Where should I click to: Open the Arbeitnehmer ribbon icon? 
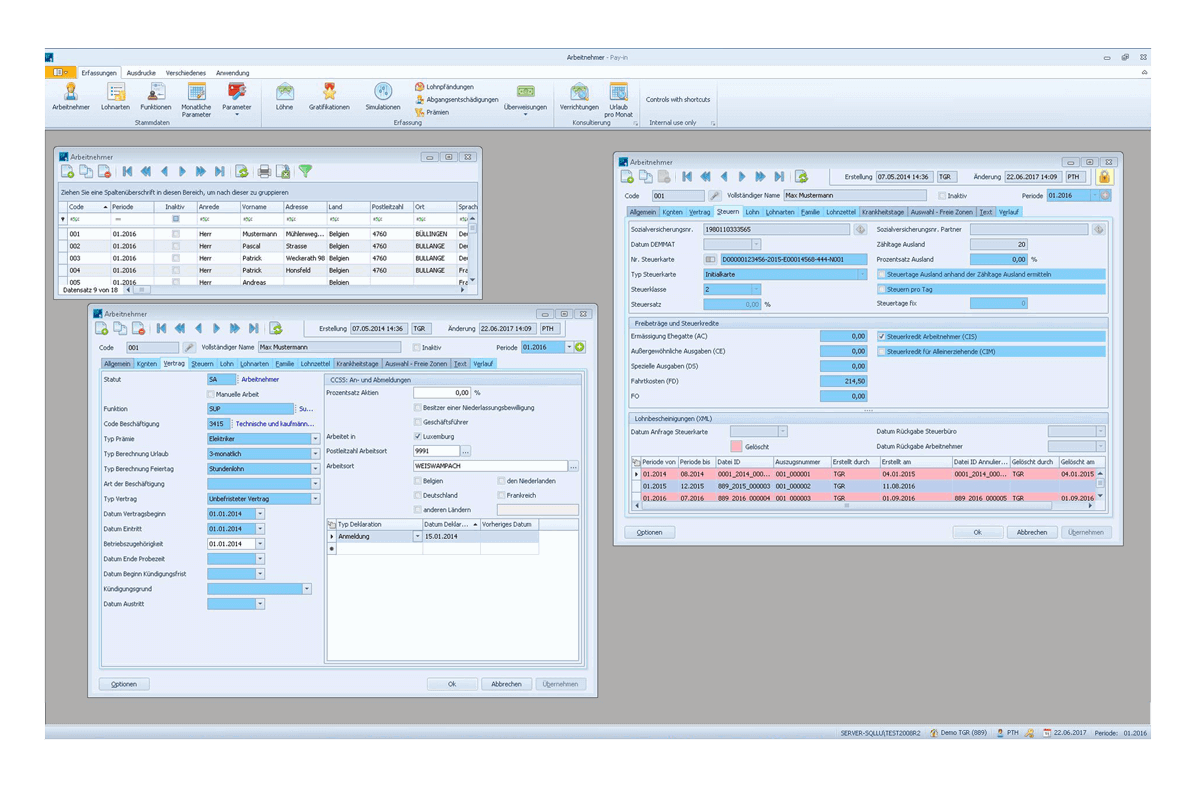click(x=71, y=97)
